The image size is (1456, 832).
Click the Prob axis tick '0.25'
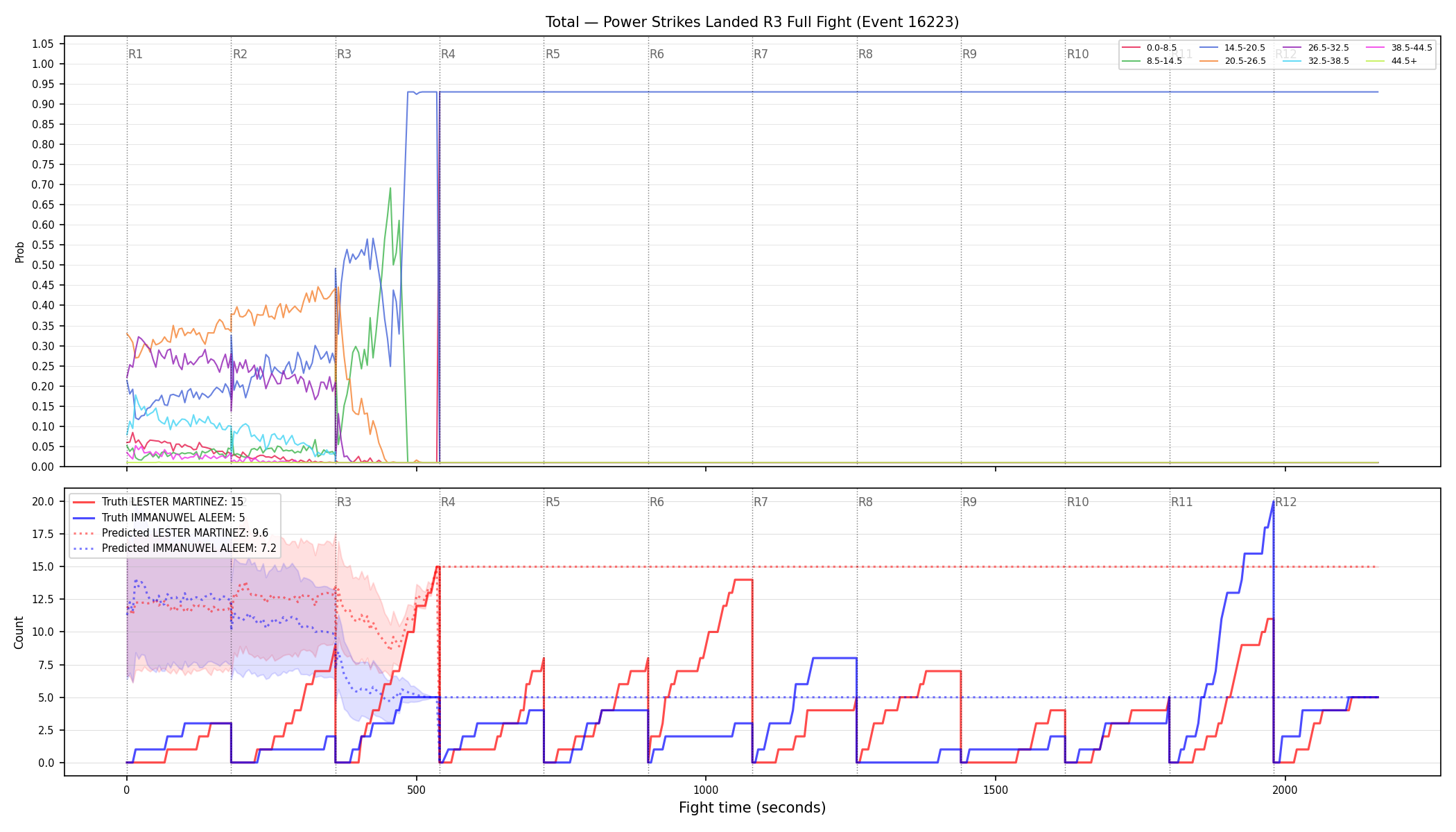click(42, 366)
